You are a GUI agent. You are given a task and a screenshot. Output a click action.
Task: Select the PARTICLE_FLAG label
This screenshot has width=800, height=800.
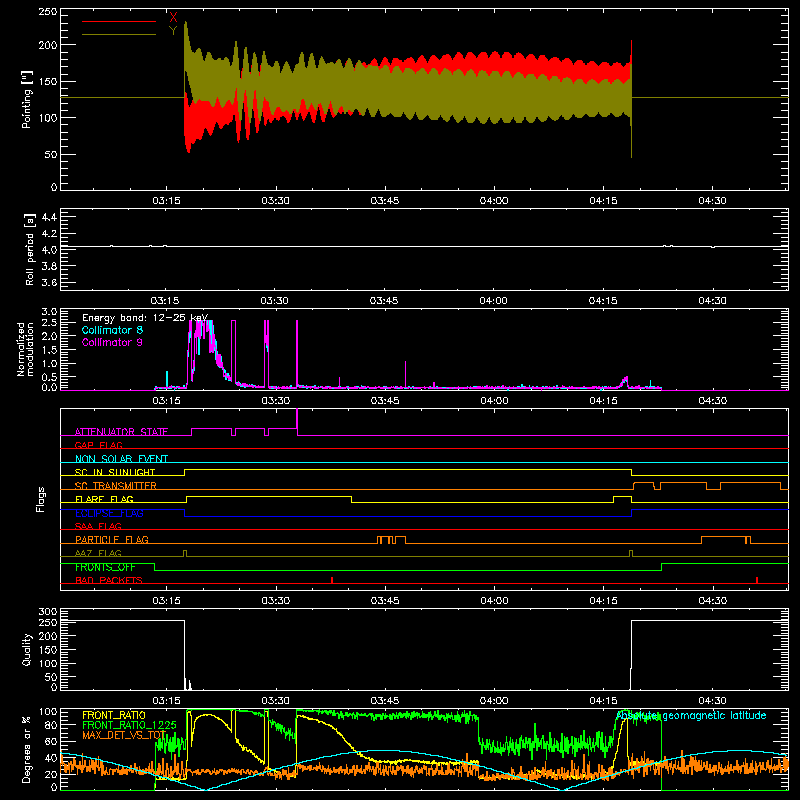click(112, 539)
